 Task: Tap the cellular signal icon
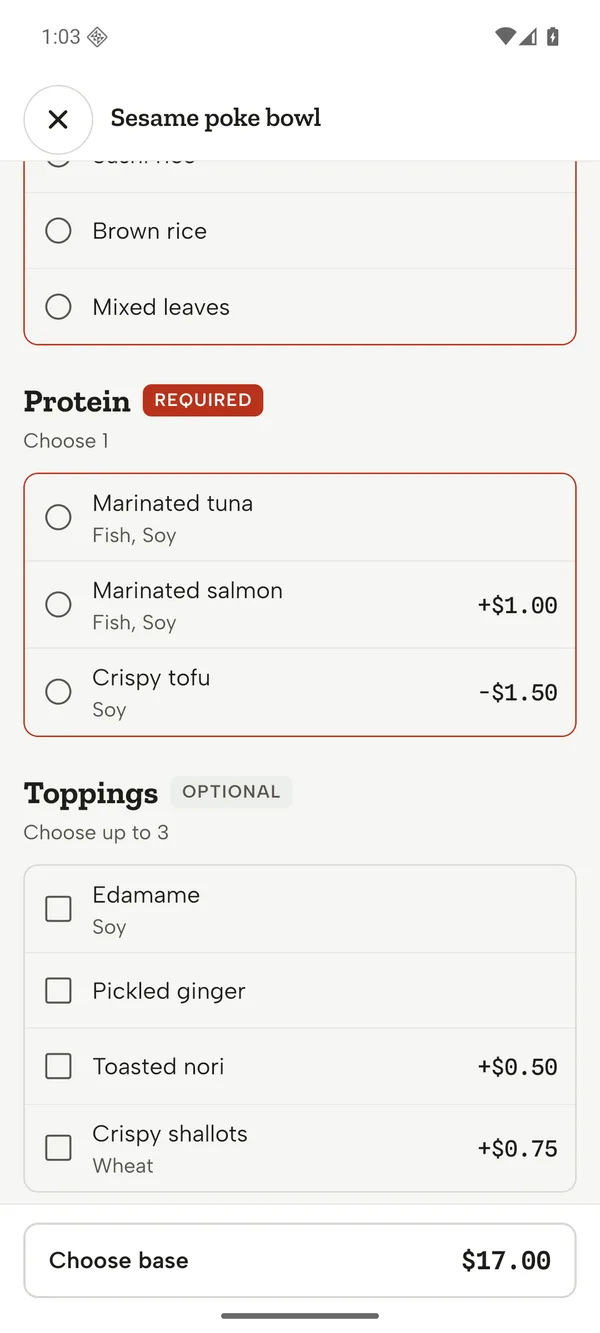[528, 37]
